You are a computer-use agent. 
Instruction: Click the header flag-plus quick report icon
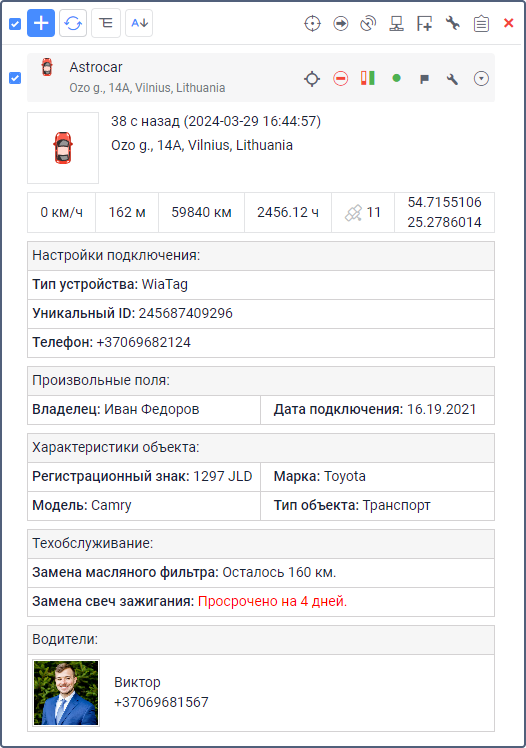pyautogui.click(x=424, y=23)
